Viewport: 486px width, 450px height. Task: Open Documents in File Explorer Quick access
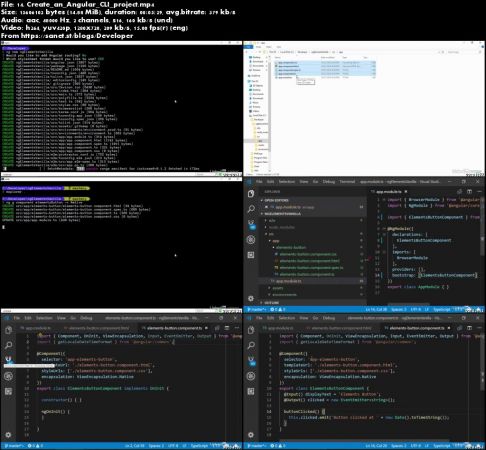click(257, 66)
